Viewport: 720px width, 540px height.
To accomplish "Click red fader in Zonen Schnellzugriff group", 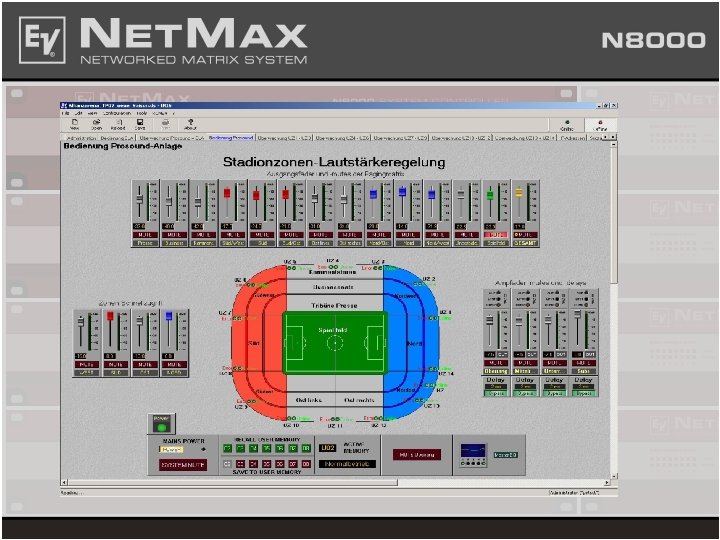I will [x=110, y=316].
